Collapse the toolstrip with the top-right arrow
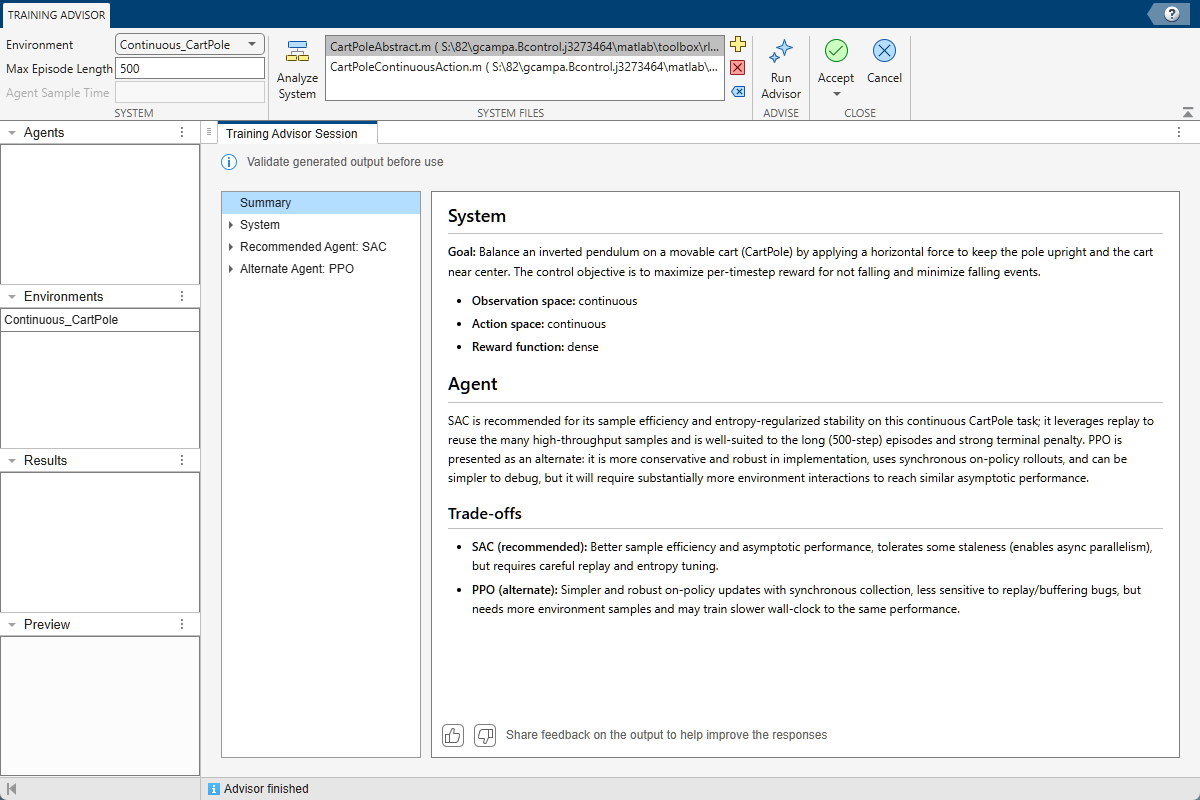Screen dimensions: 1200x800 click(1187, 112)
